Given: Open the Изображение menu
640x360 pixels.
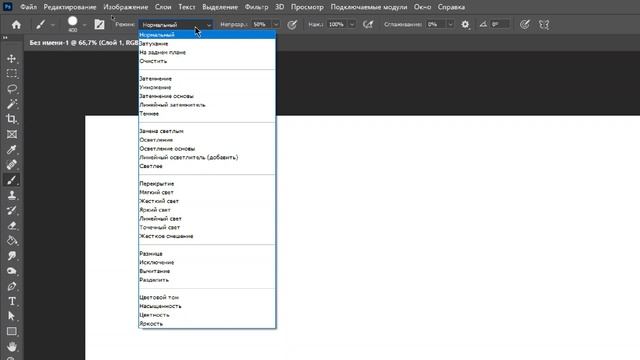Looking at the screenshot, I should point(126,7).
